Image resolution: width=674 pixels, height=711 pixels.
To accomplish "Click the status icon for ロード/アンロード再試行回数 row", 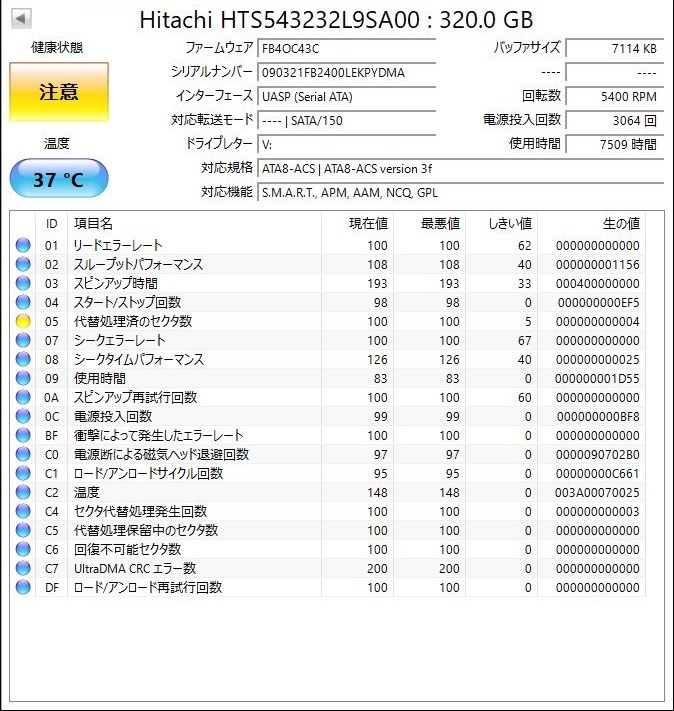I will click(x=23, y=587).
